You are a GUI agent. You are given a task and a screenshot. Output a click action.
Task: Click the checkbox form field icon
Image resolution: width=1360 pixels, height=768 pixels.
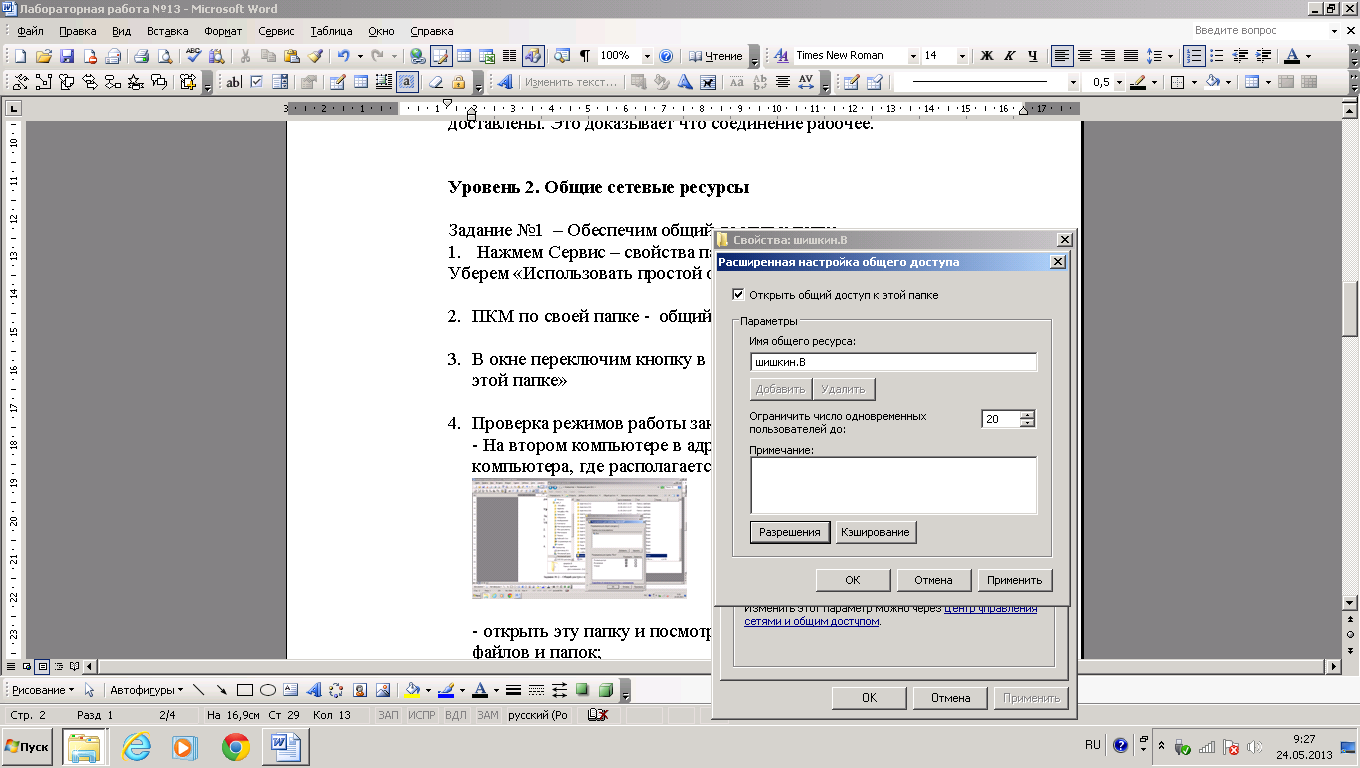tap(257, 82)
